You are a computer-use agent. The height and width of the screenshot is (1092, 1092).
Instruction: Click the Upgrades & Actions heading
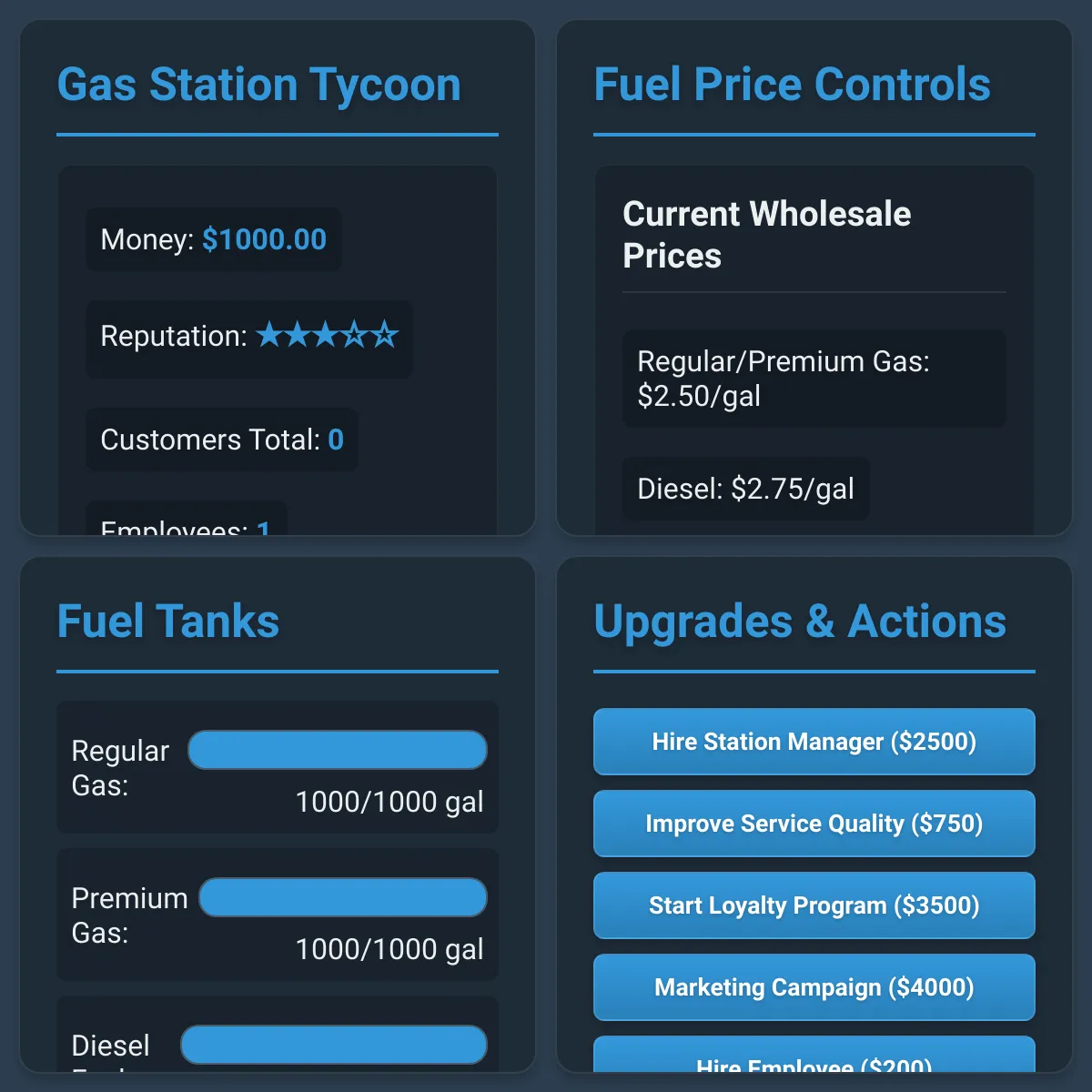click(x=800, y=622)
